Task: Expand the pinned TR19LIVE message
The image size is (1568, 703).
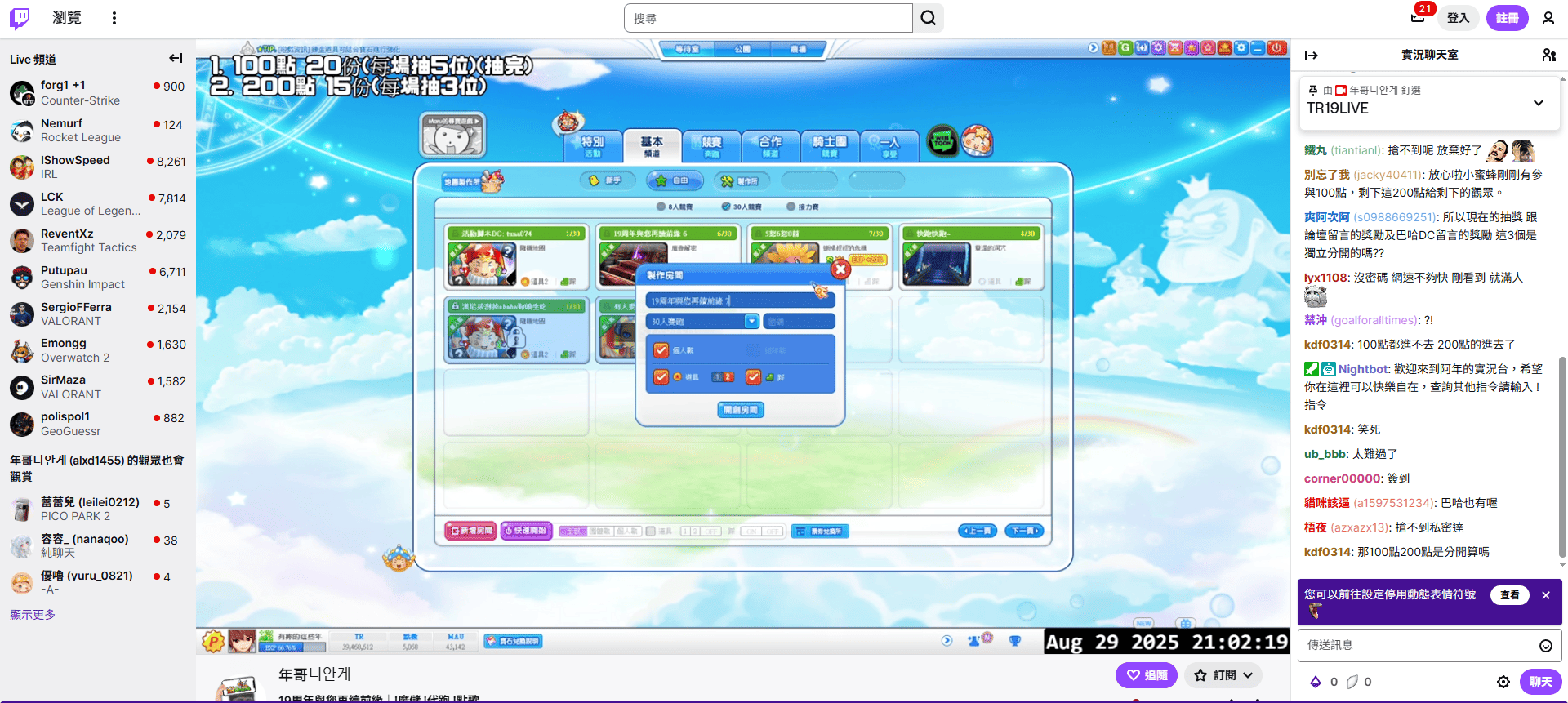Action: pyautogui.click(x=1539, y=103)
